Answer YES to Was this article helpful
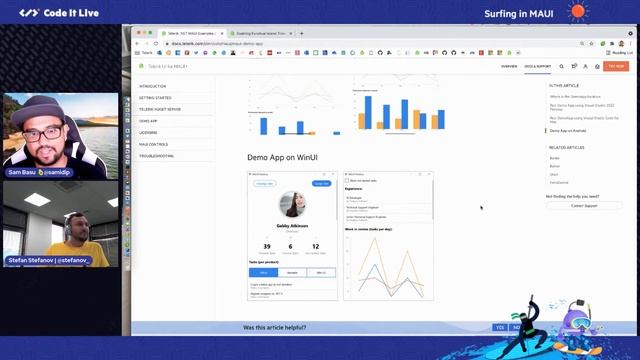Image resolution: width=640 pixels, height=360 pixels. [500, 327]
